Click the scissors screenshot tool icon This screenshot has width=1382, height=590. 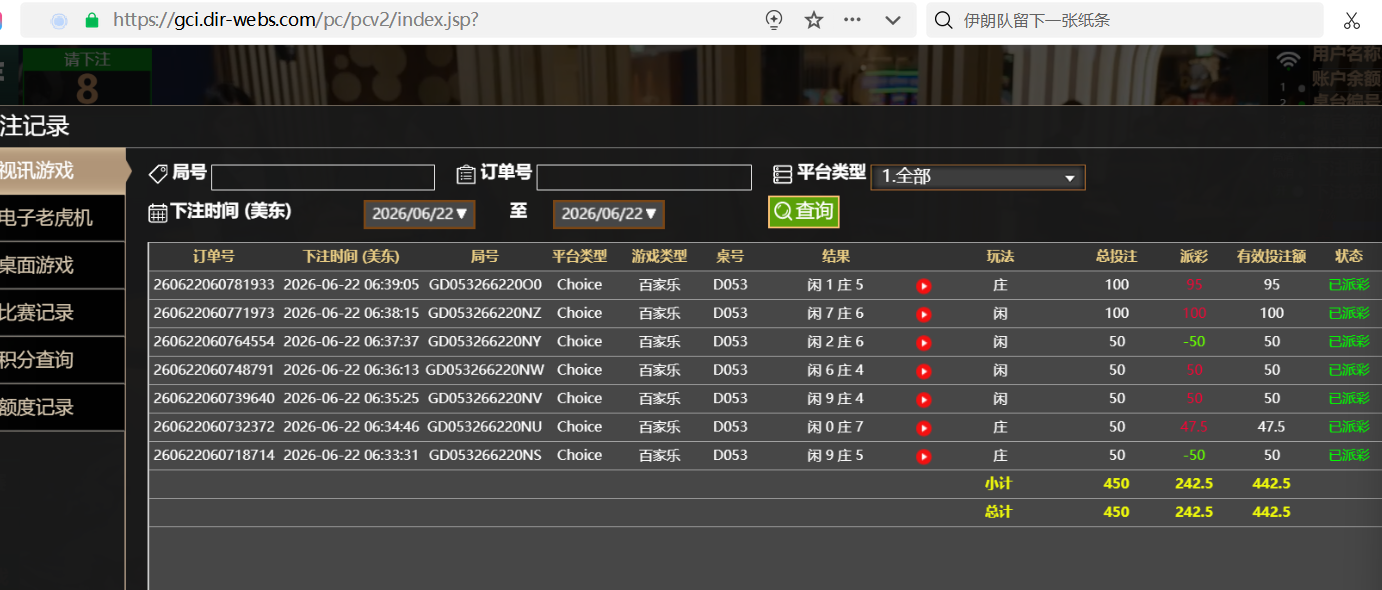click(x=1351, y=20)
